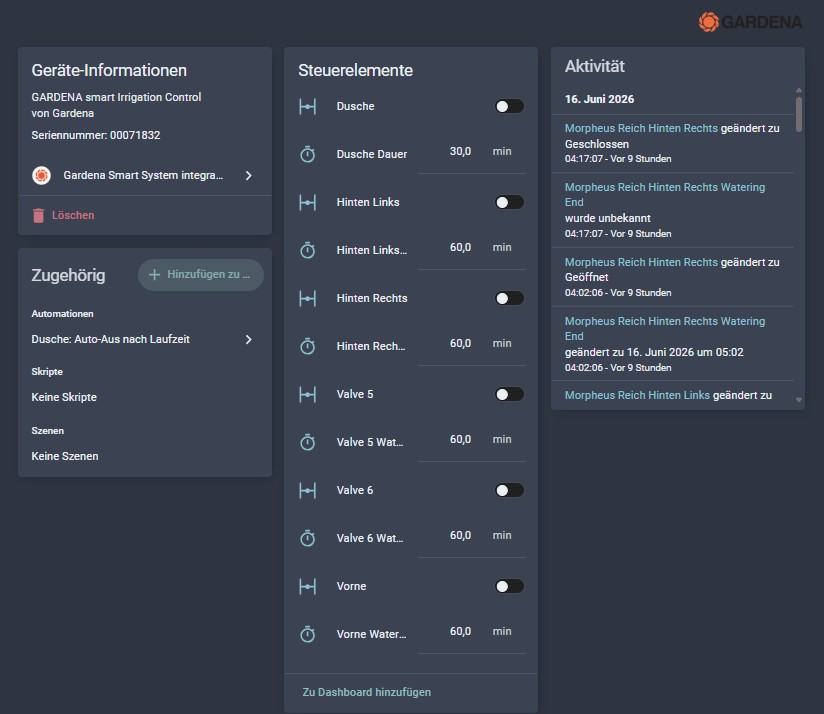Image resolution: width=824 pixels, height=714 pixels.
Task: Click the timer icon beside Dusche Dauer
Action: pyautogui.click(x=307, y=154)
